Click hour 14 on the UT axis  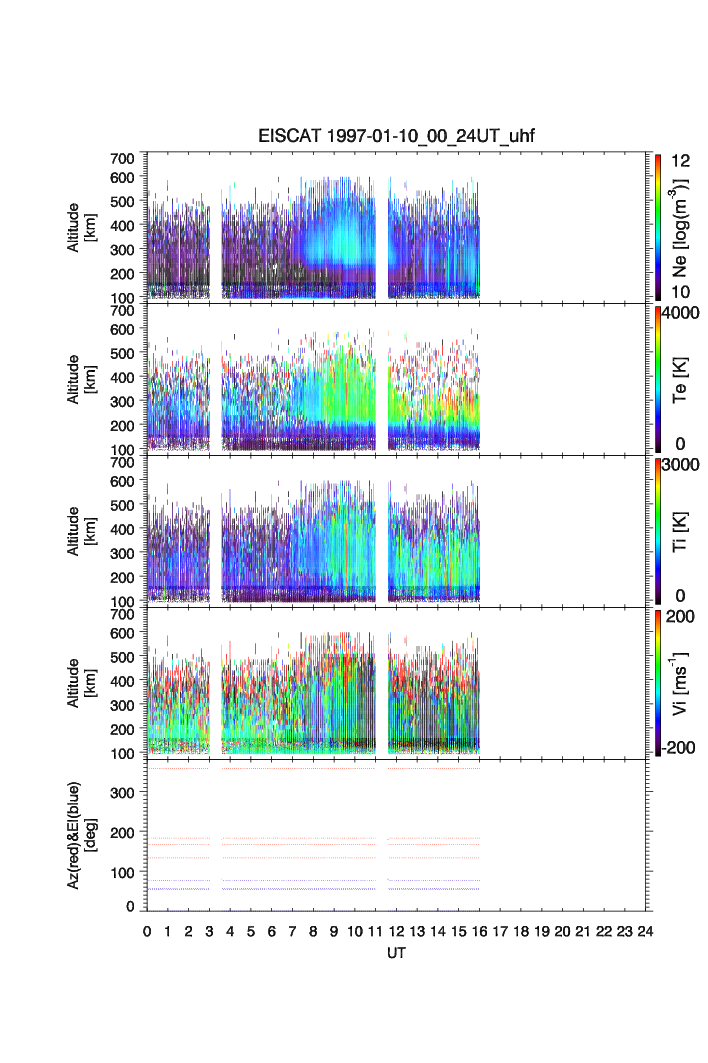438,931
